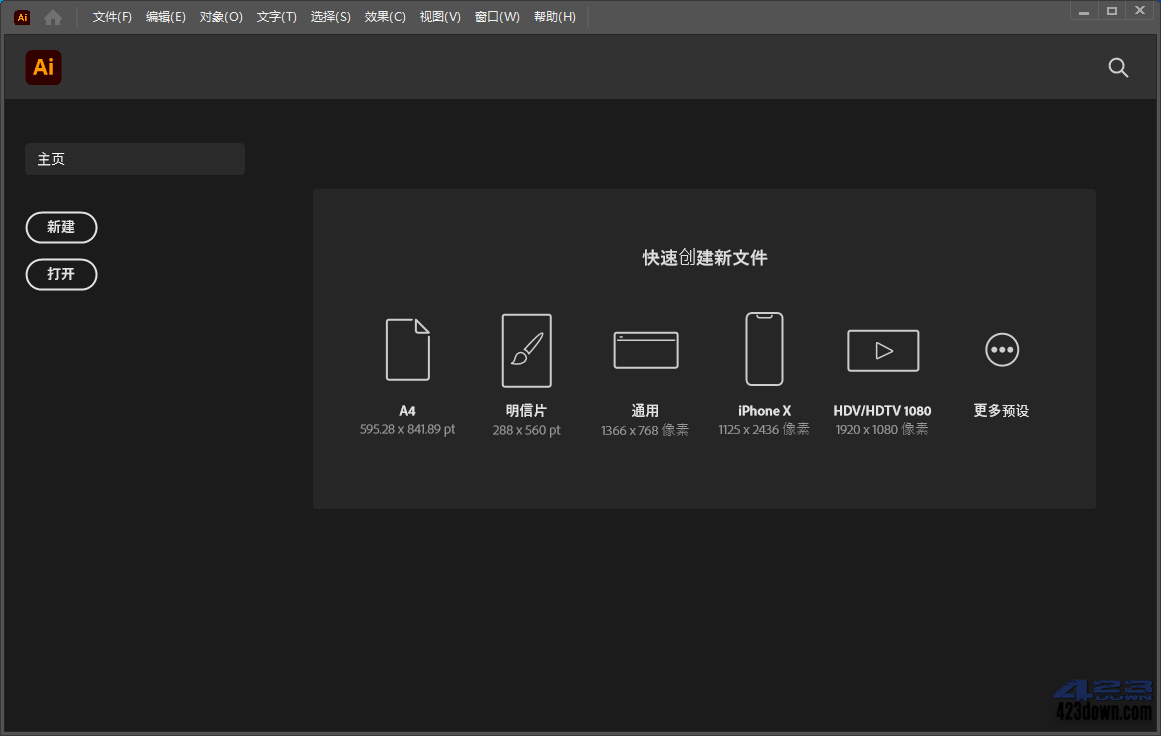Open the 视图(V) menu
Viewport: 1161px width, 736px height.
440,16
